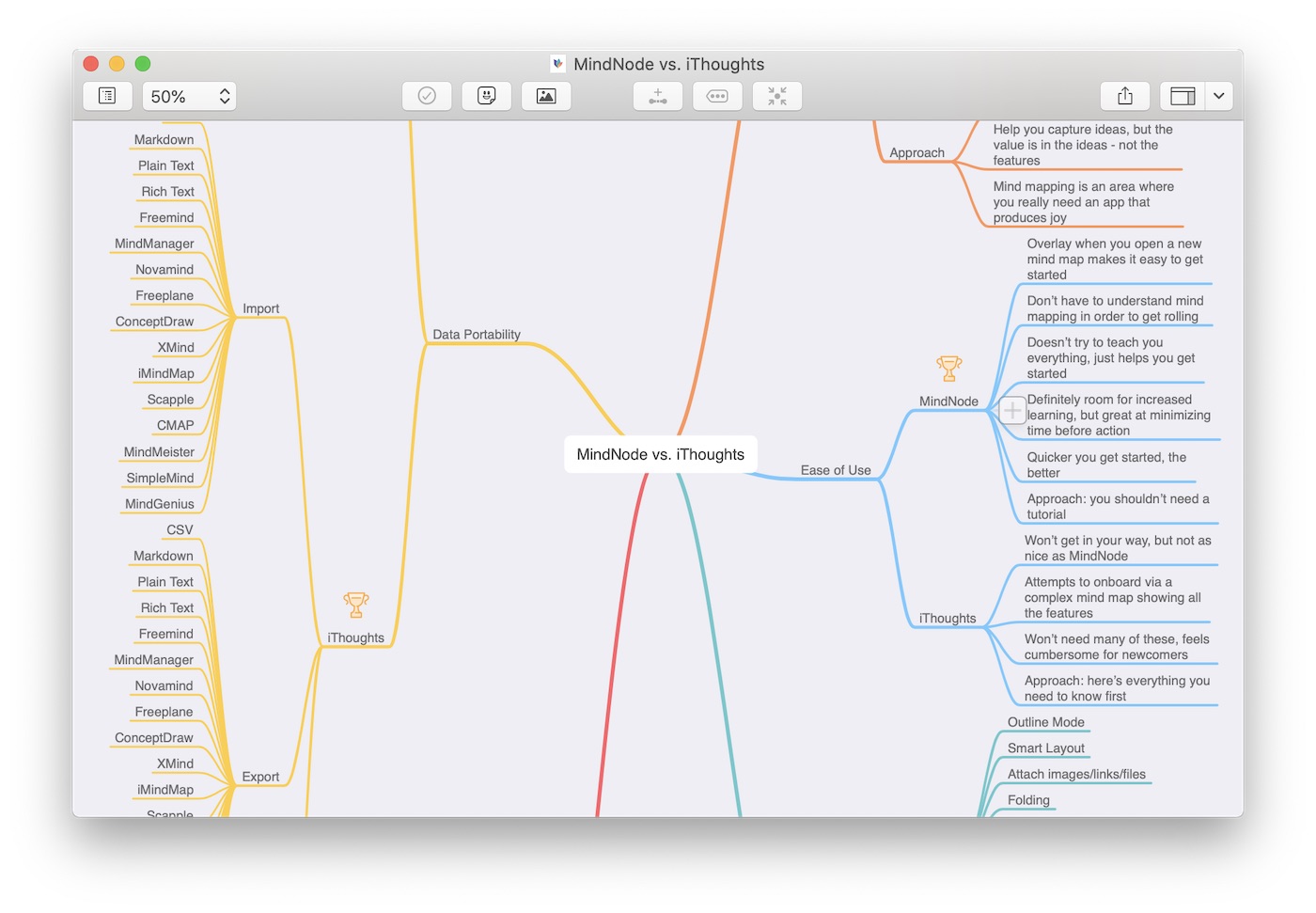The height and width of the screenshot is (913, 1316).
Task: Select 'Won't get in your way' node
Action: (1118, 548)
